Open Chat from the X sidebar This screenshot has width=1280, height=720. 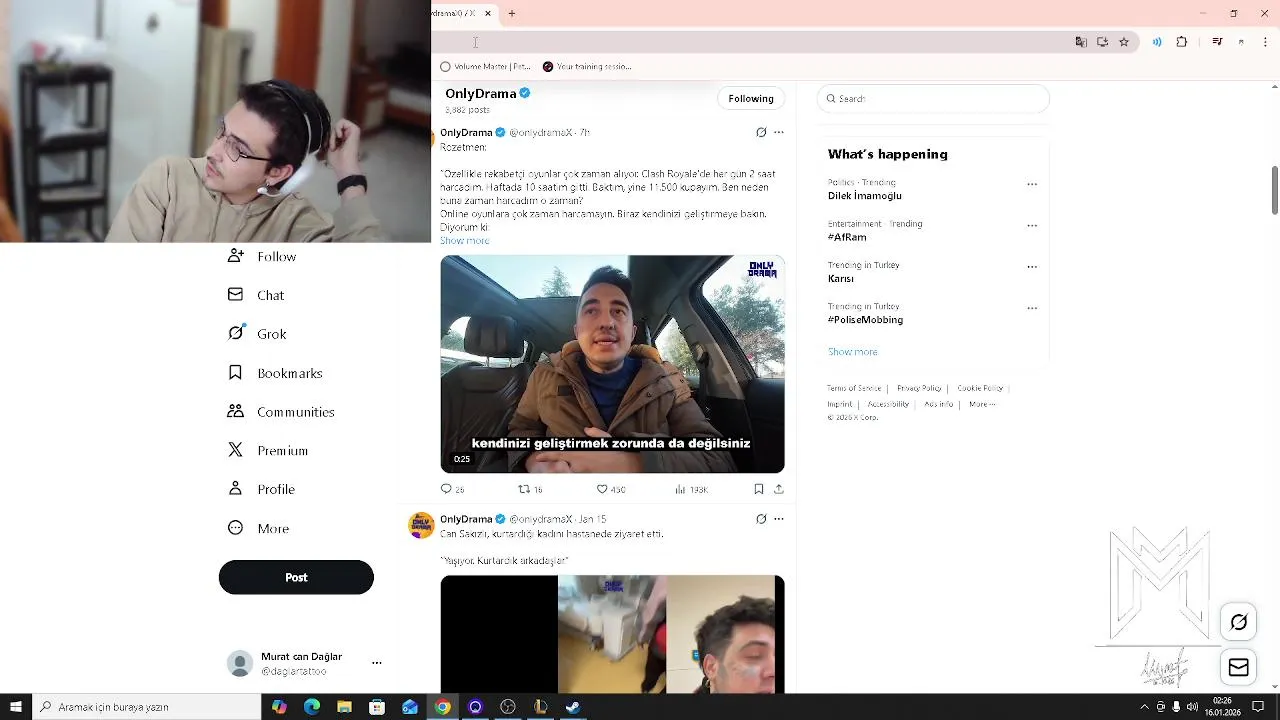click(x=256, y=295)
